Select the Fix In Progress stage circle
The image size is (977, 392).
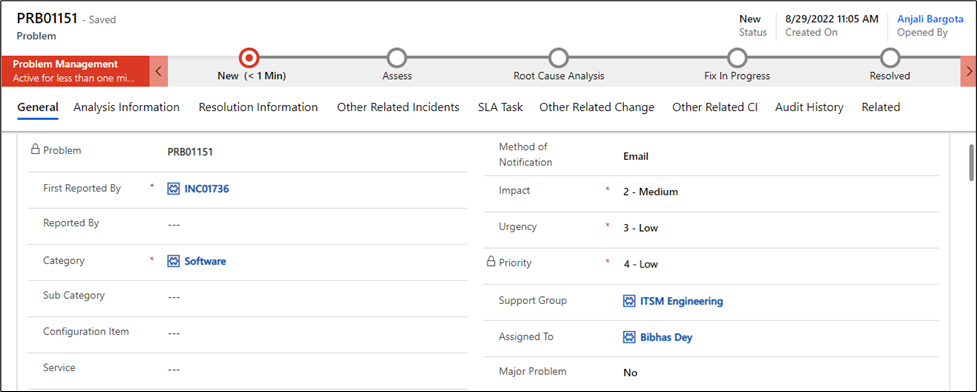coord(737,58)
